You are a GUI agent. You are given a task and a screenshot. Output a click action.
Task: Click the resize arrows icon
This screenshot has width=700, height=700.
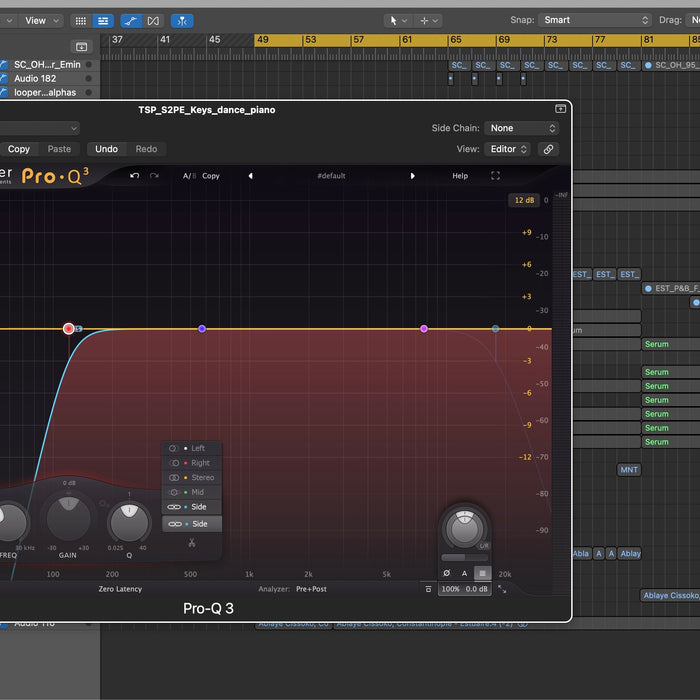pos(502,589)
